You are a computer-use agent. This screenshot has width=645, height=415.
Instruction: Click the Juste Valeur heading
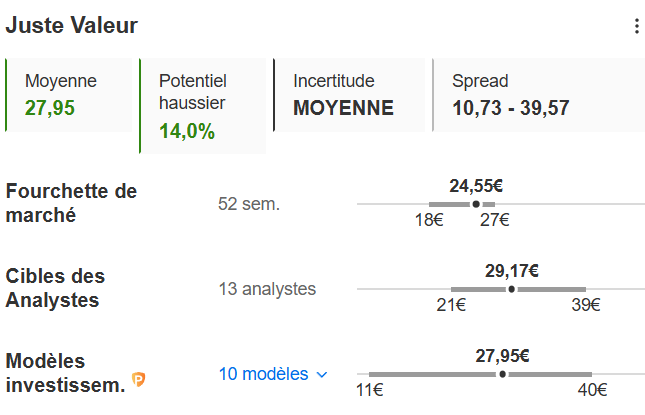pyautogui.click(x=72, y=26)
